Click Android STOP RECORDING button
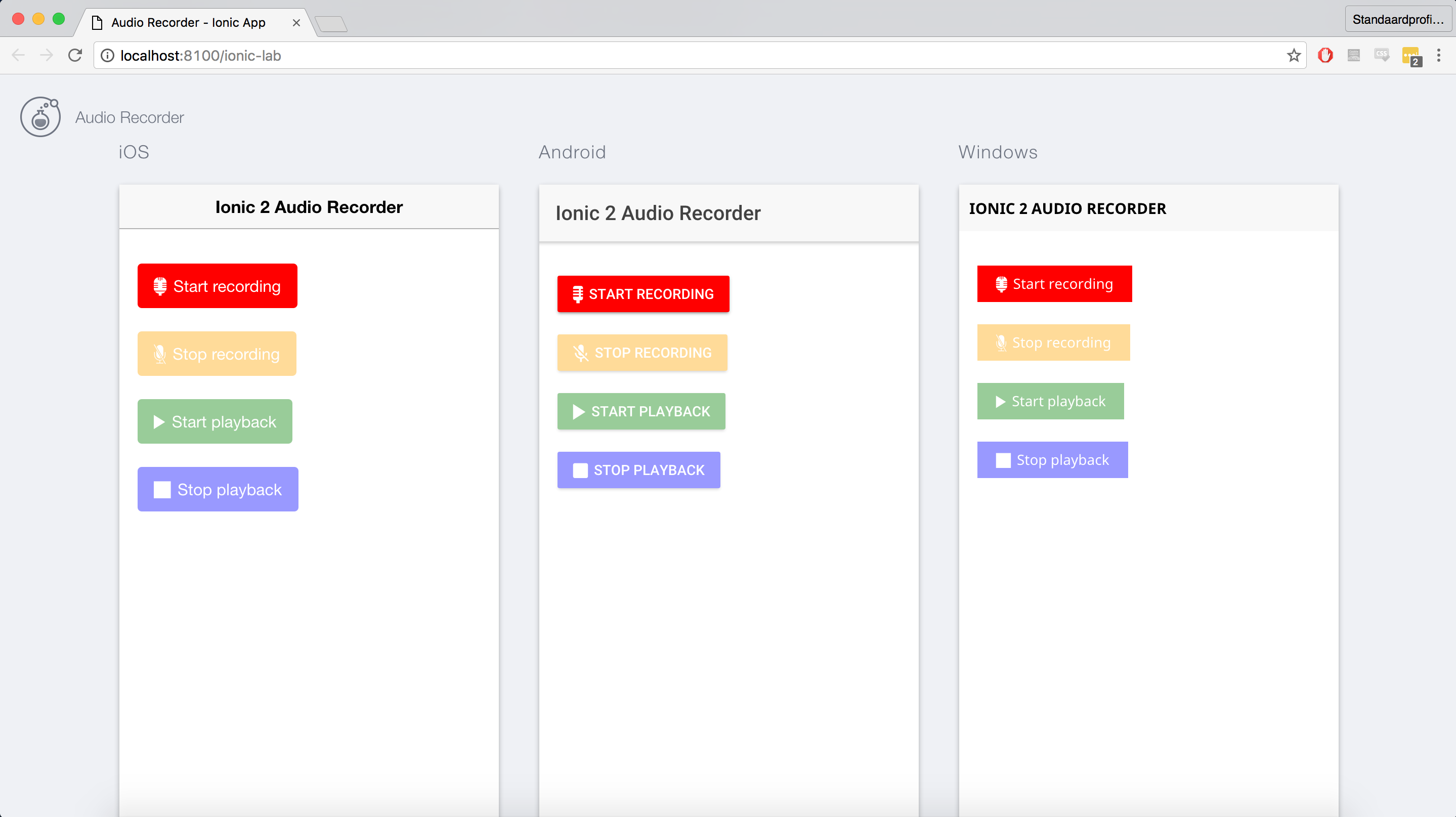1456x817 pixels. pyautogui.click(x=642, y=353)
